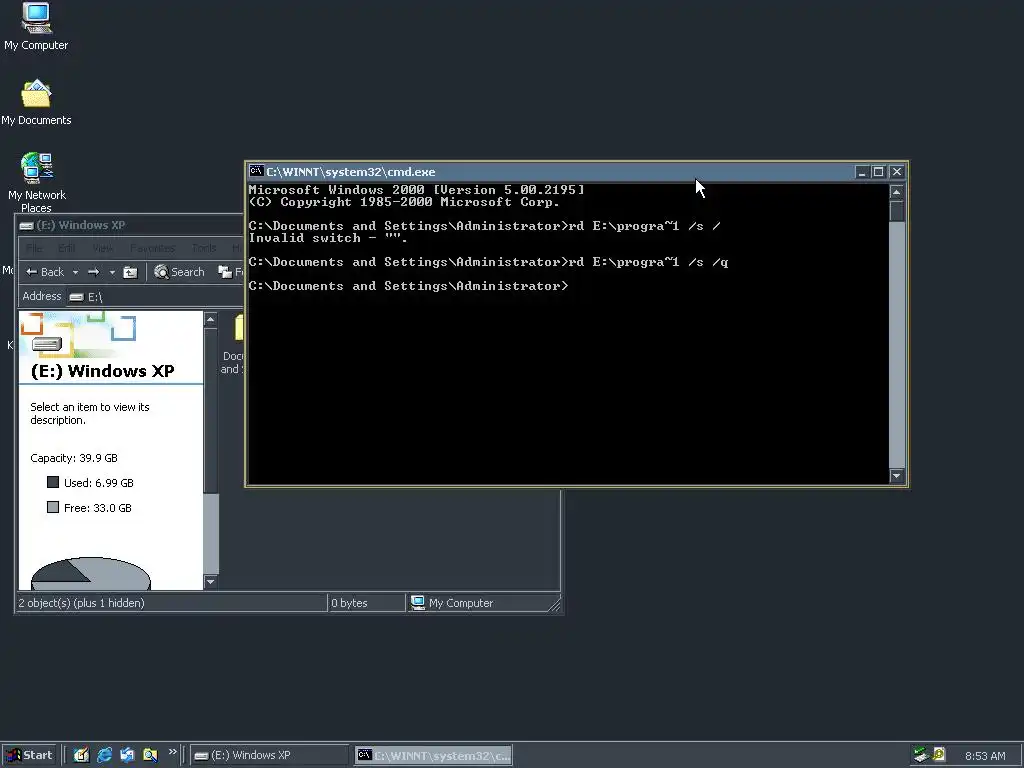
Task: Maximize the cmd.exe window
Action: (x=878, y=172)
